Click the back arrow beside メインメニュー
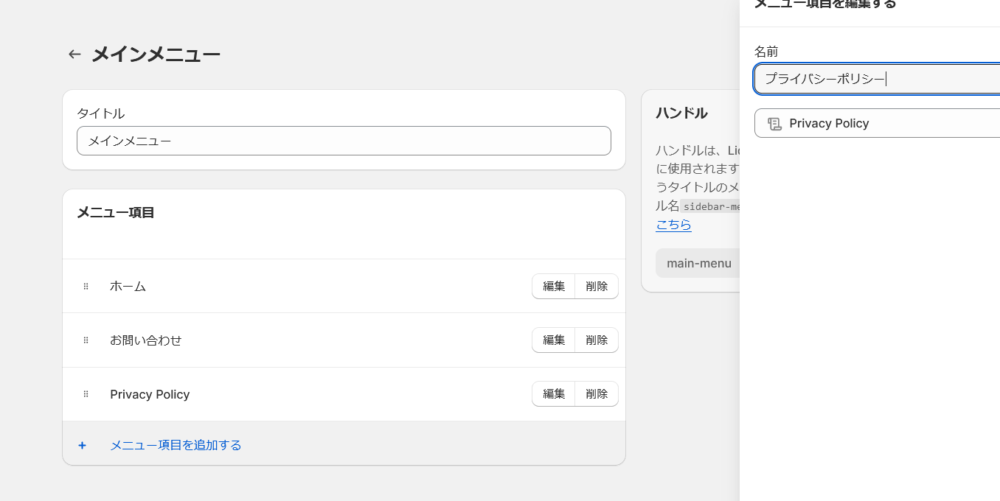The image size is (1000, 501). coord(74,55)
